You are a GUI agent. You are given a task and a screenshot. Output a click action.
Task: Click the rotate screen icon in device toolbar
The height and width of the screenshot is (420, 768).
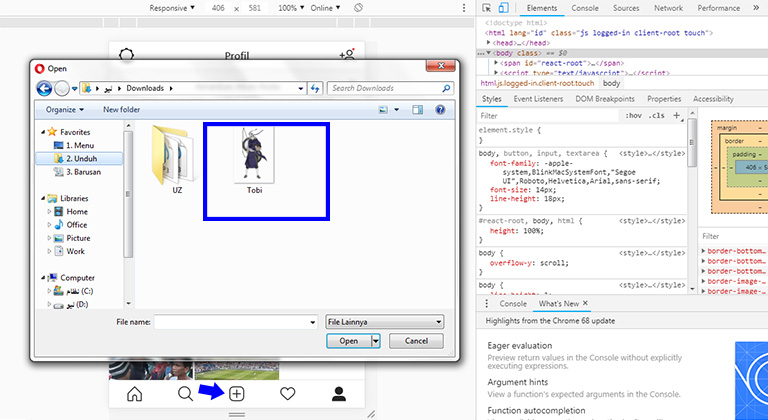[x=358, y=8]
